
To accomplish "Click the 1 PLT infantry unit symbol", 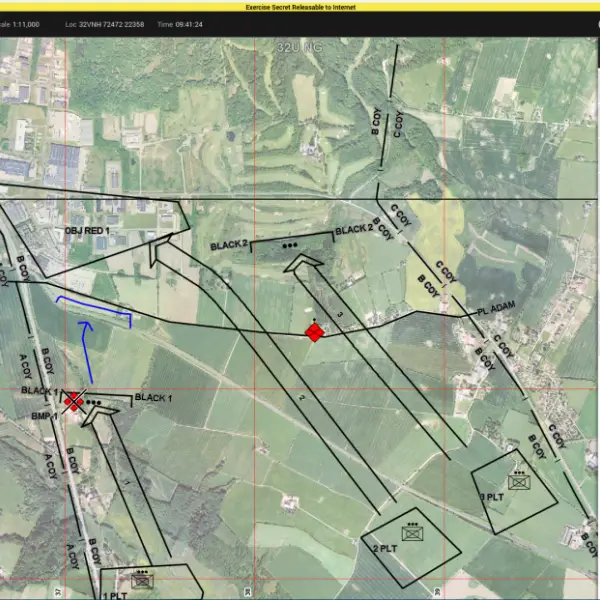I will 140,580.
